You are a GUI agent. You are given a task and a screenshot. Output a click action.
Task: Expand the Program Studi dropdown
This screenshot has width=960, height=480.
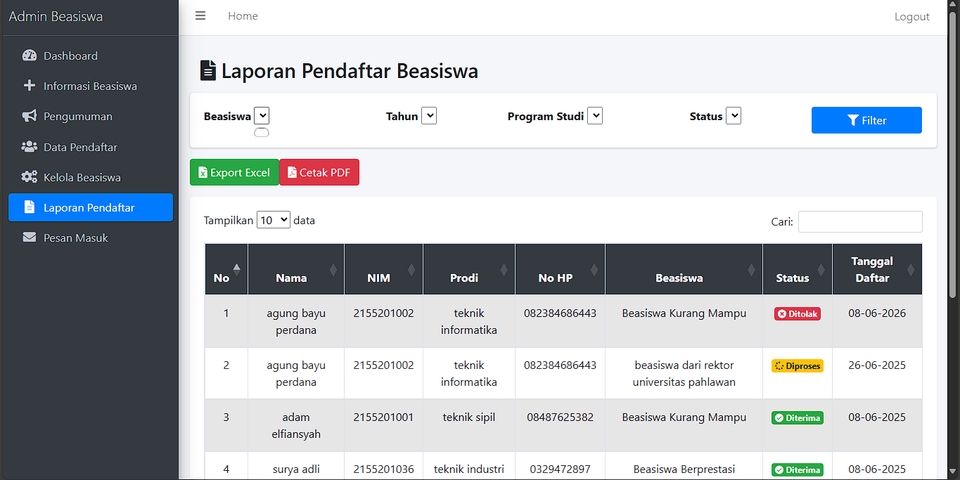(595, 116)
